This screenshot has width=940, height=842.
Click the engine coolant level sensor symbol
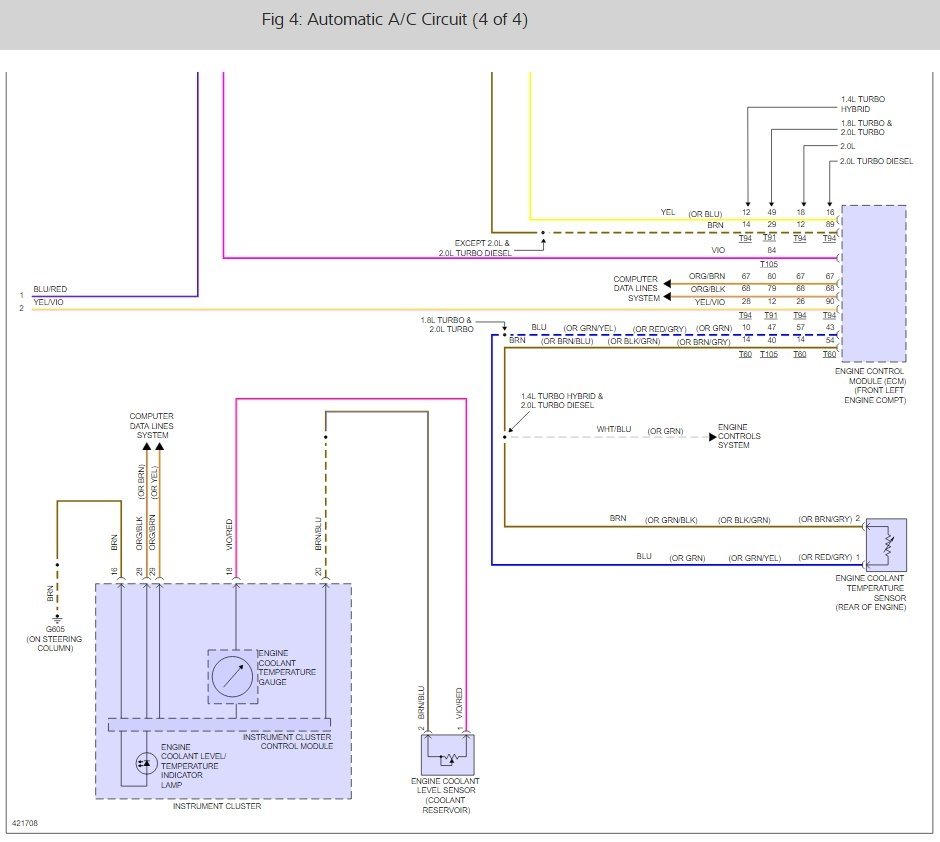coord(448,755)
